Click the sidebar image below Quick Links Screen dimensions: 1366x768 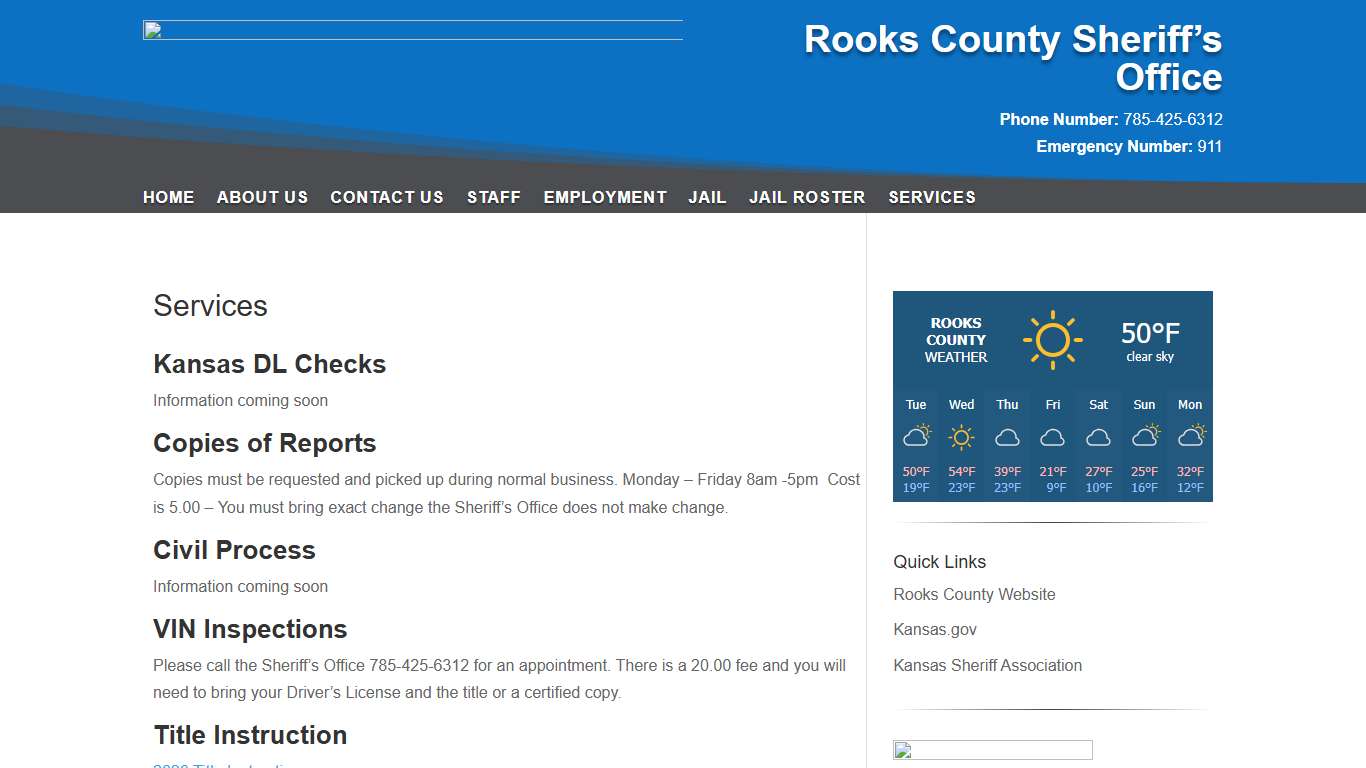[992, 749]
